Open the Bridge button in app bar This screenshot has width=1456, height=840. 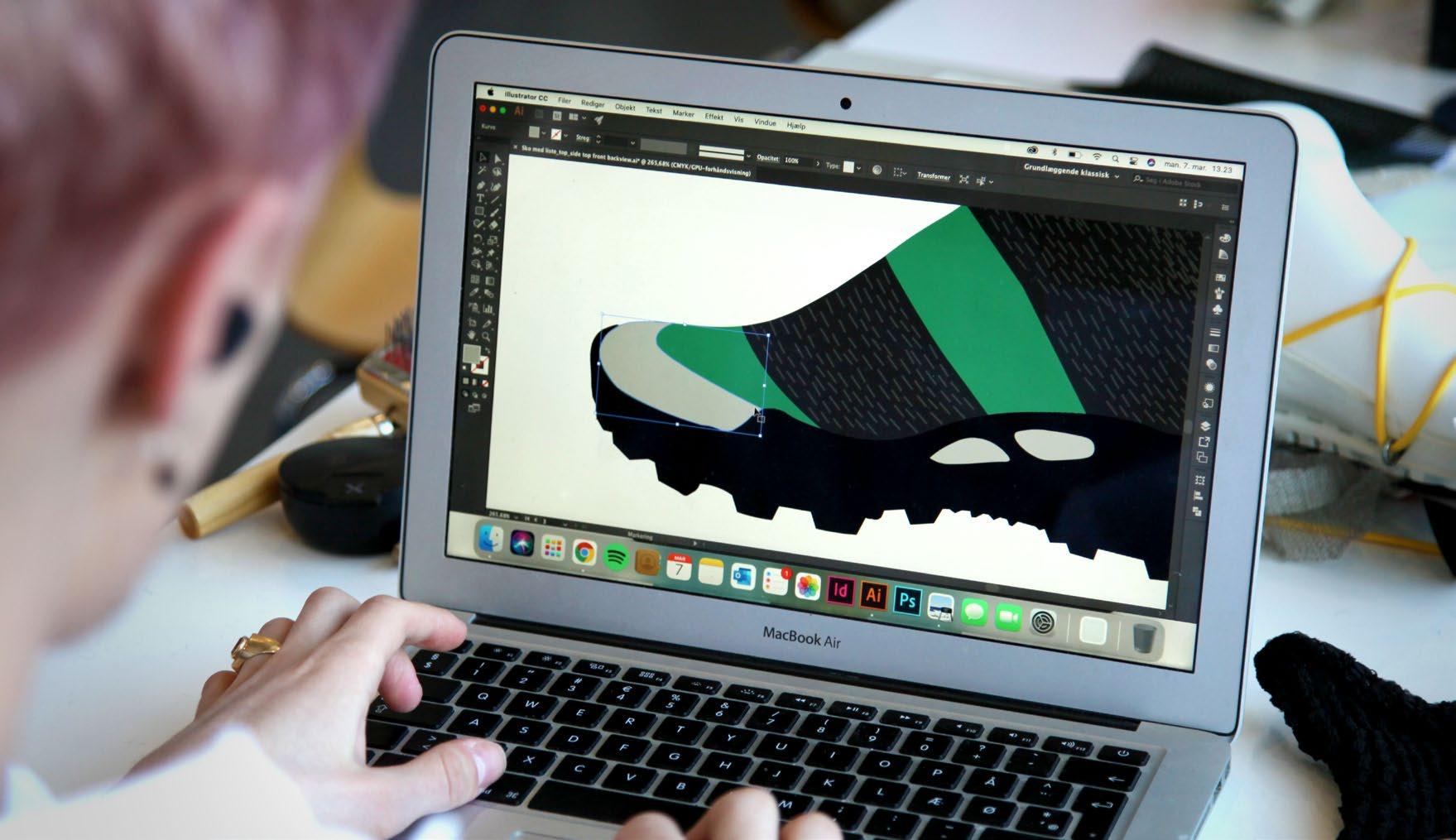click(x=539, y=113)
